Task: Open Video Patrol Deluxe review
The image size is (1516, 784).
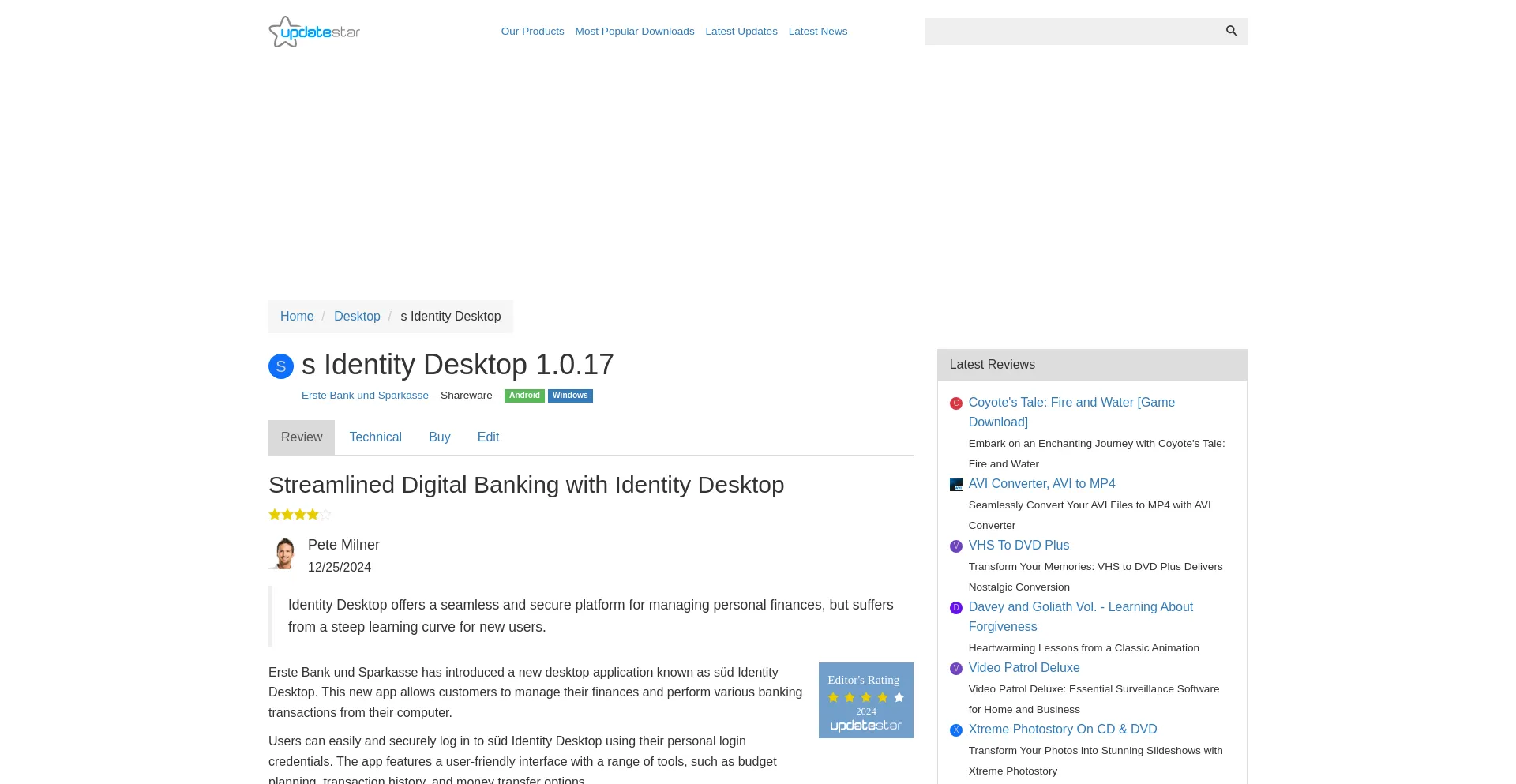Action: [1024, 668]
